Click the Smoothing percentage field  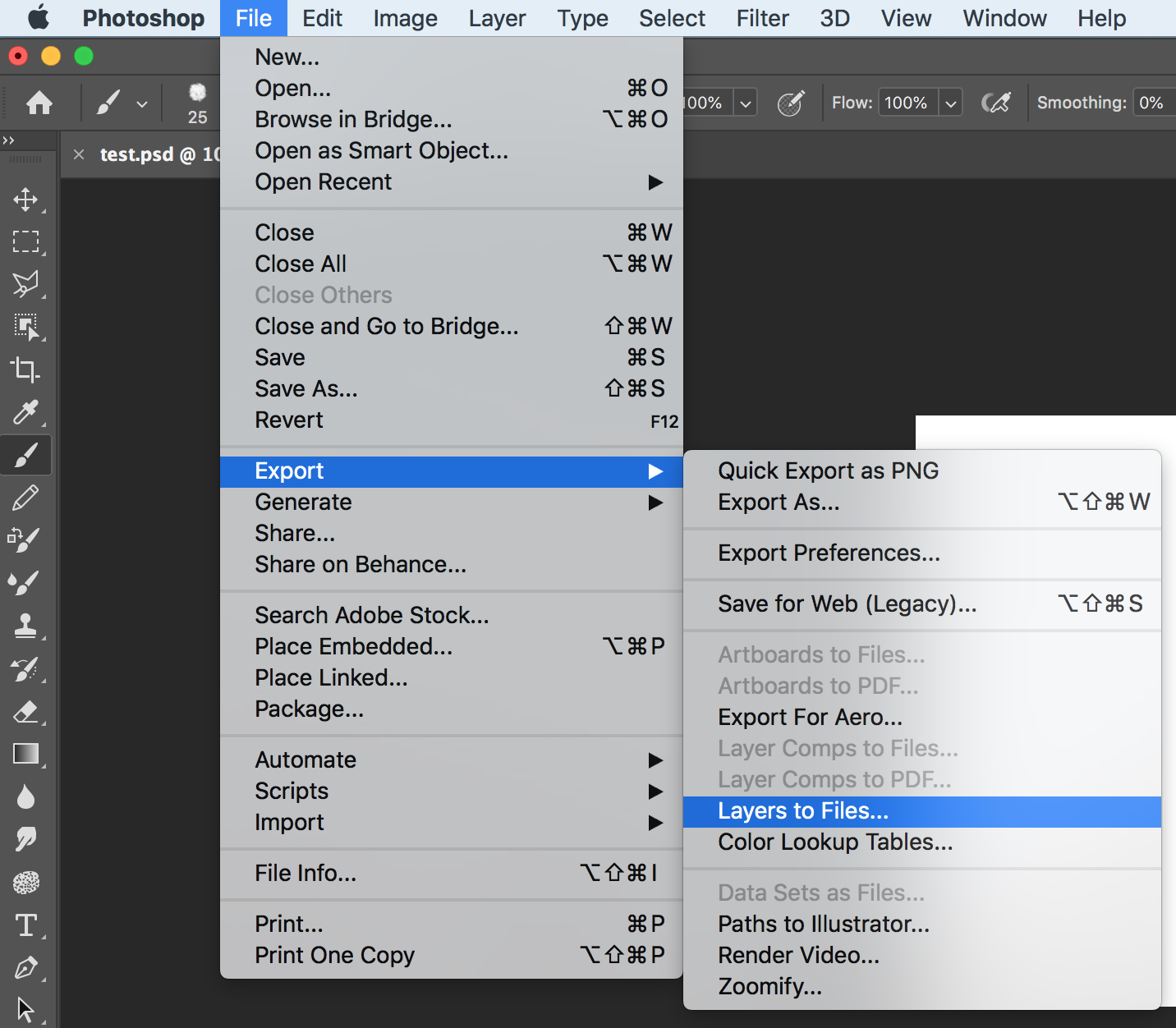pyautogui.click(x=1153, y=102)
